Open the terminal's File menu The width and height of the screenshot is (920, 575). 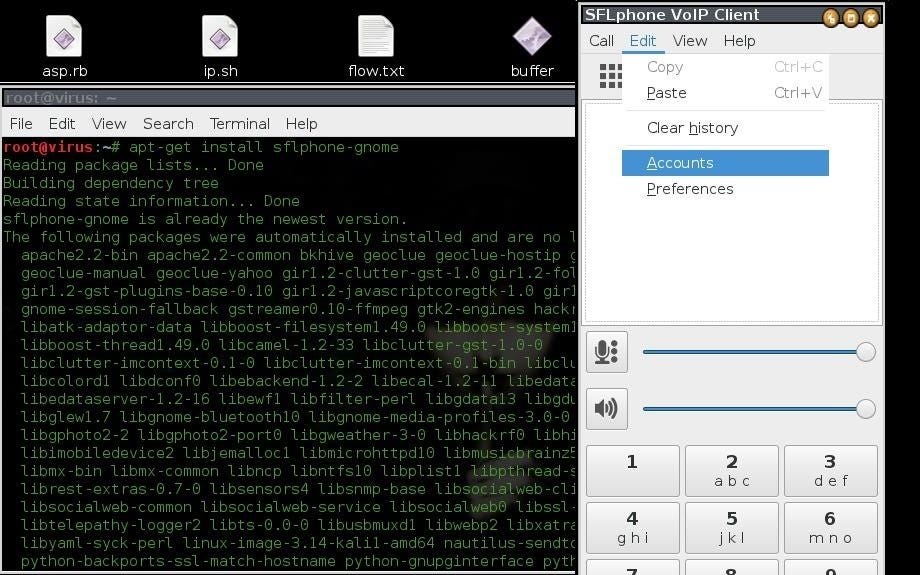click(x=21, y=124)
